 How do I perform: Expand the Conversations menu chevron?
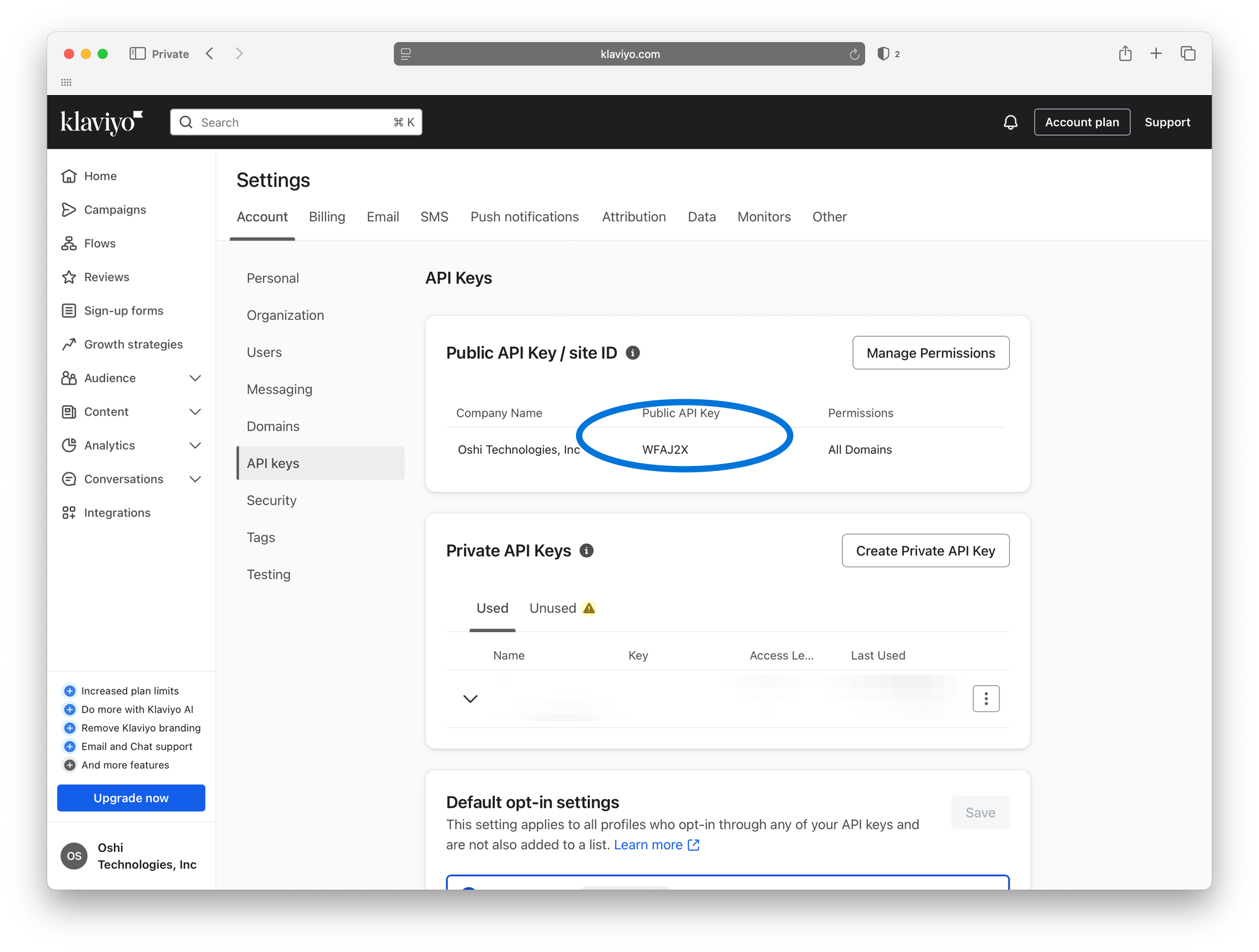[x=196, y=479]
